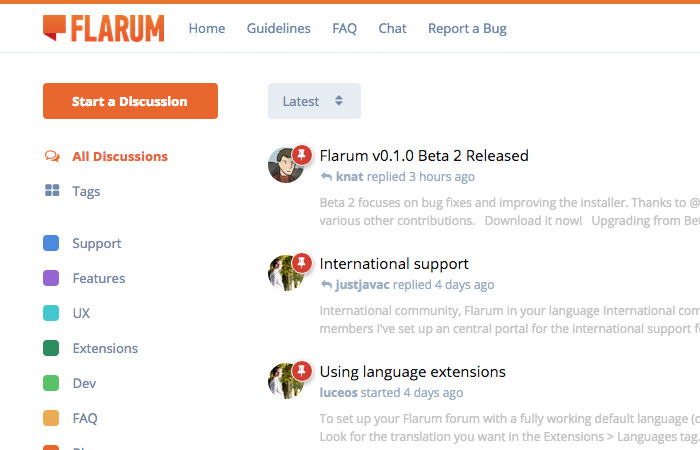Click avatar on International support discussion
This screenshot has width=700, height=450.
pyautogui.click(x=285, y=273)
